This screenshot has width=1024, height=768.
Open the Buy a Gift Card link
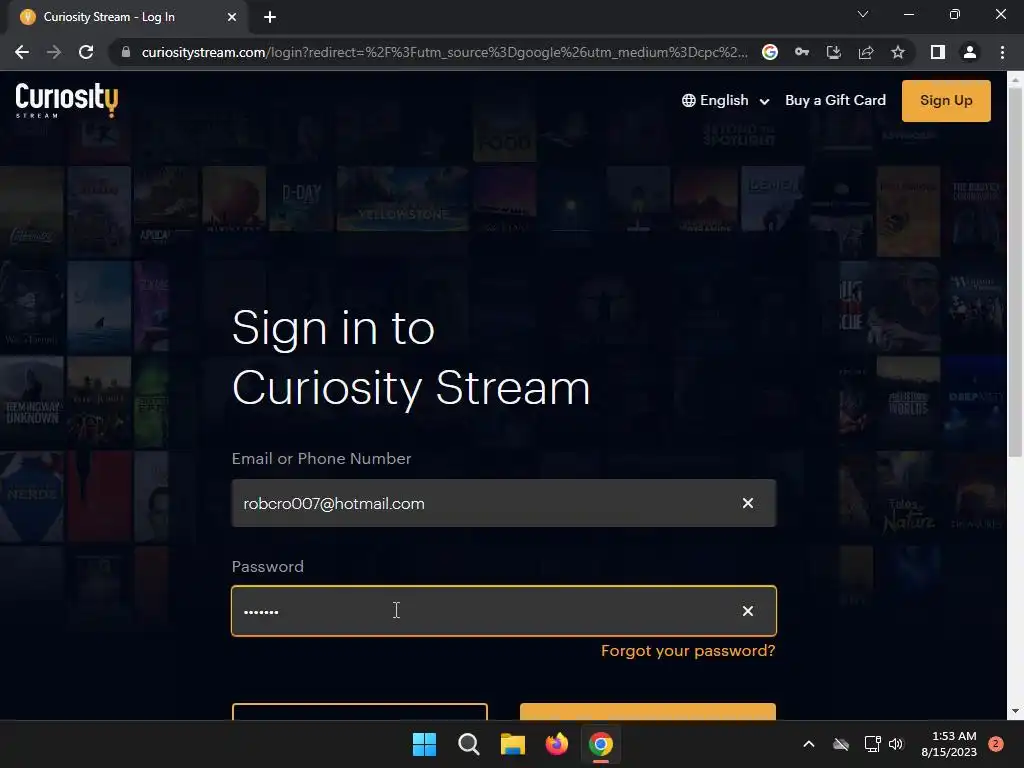(835, 100)
